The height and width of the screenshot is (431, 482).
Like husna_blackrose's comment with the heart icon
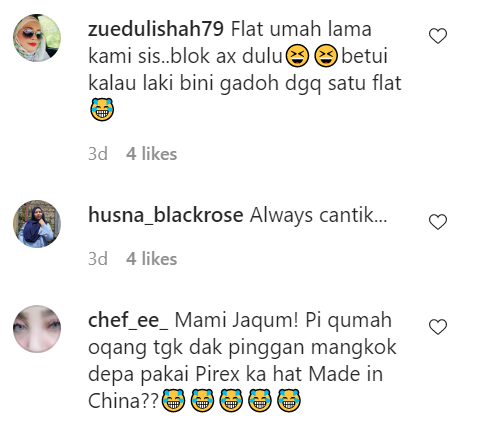point(438,222)
